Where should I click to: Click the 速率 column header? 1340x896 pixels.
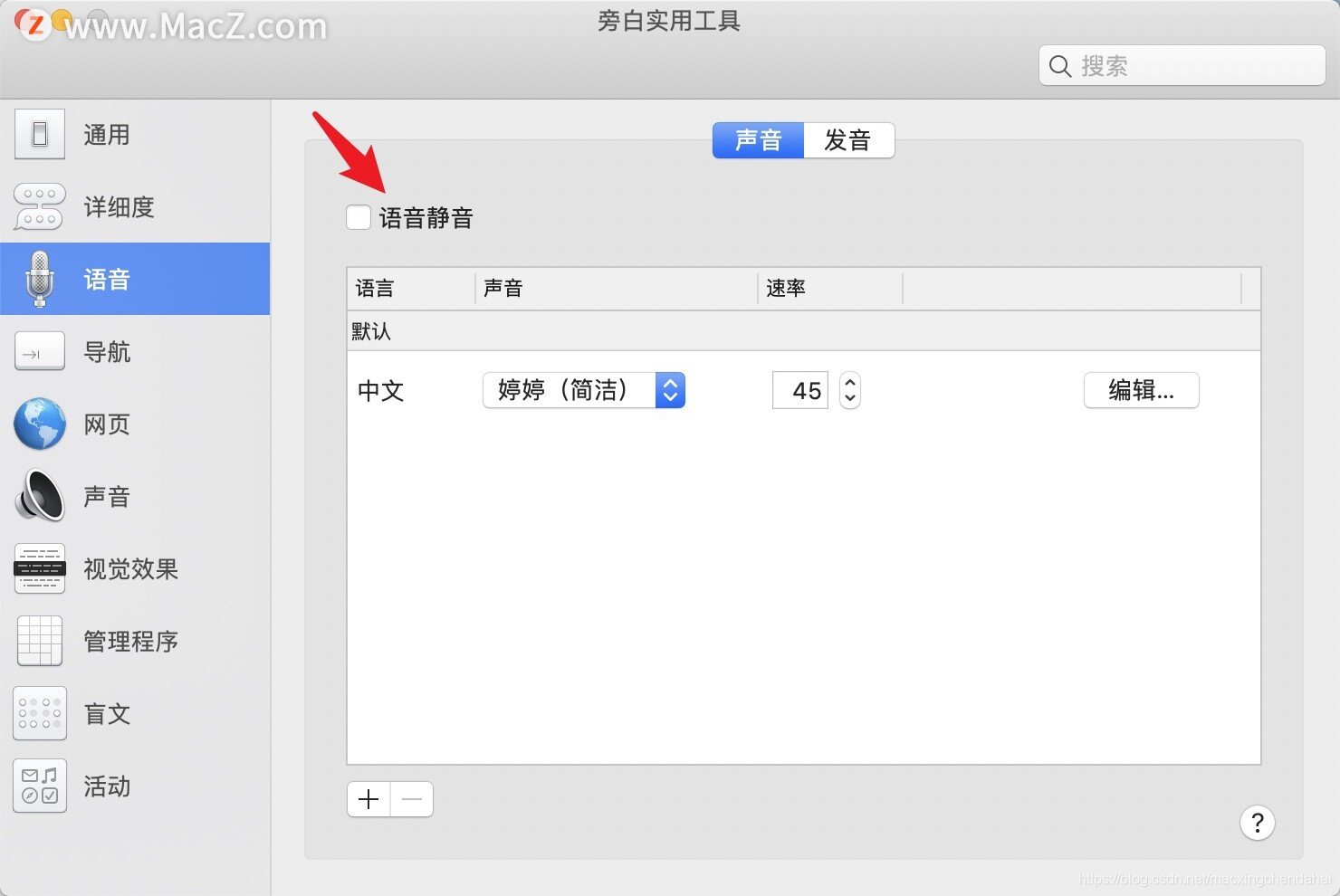coord(830,289)
